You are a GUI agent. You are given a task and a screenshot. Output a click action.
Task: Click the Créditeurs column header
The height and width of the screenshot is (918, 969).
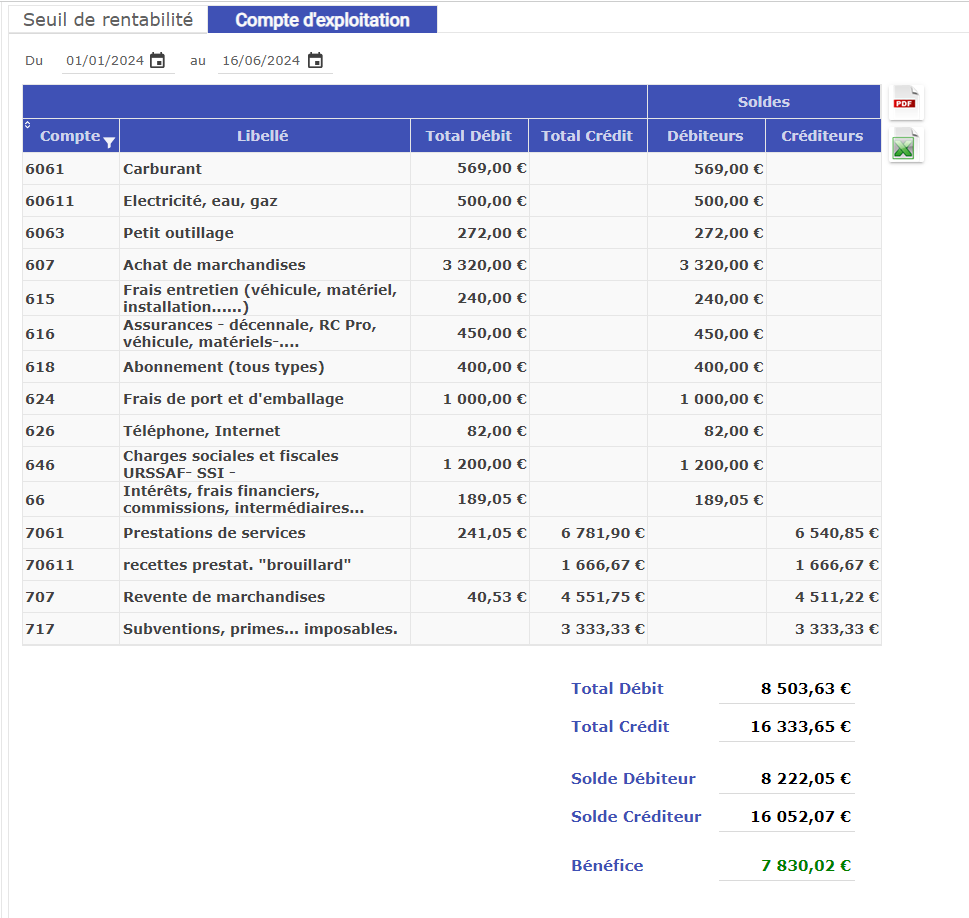pos(822,136)
